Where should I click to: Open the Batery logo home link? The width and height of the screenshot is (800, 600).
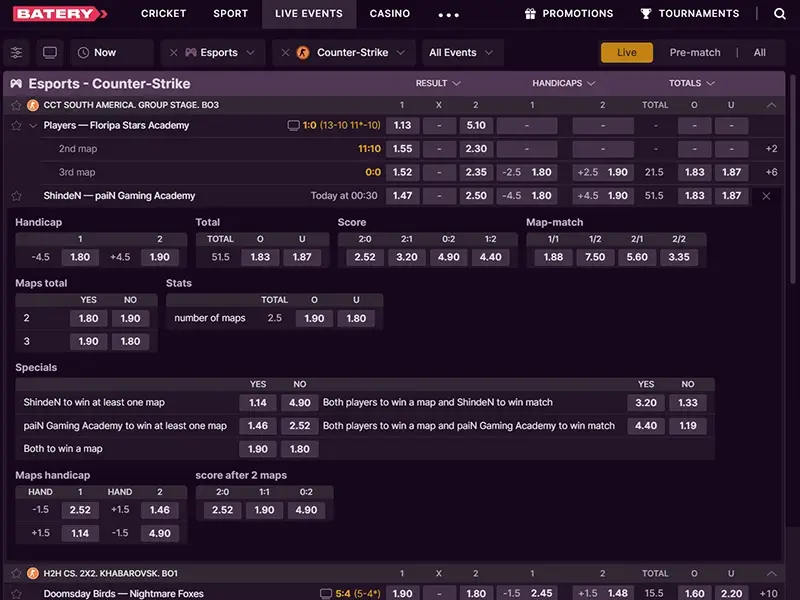coord(60,14)
